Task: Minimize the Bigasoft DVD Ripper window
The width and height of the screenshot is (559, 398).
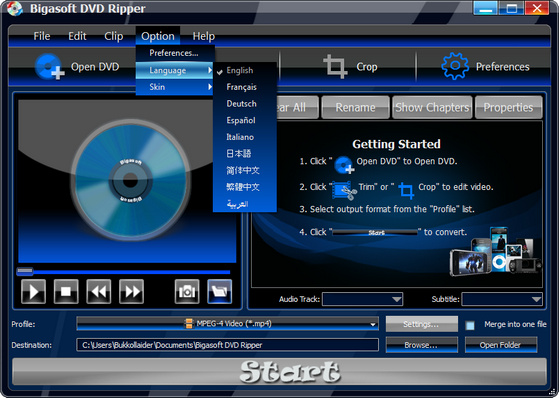Action: (486, 8)
